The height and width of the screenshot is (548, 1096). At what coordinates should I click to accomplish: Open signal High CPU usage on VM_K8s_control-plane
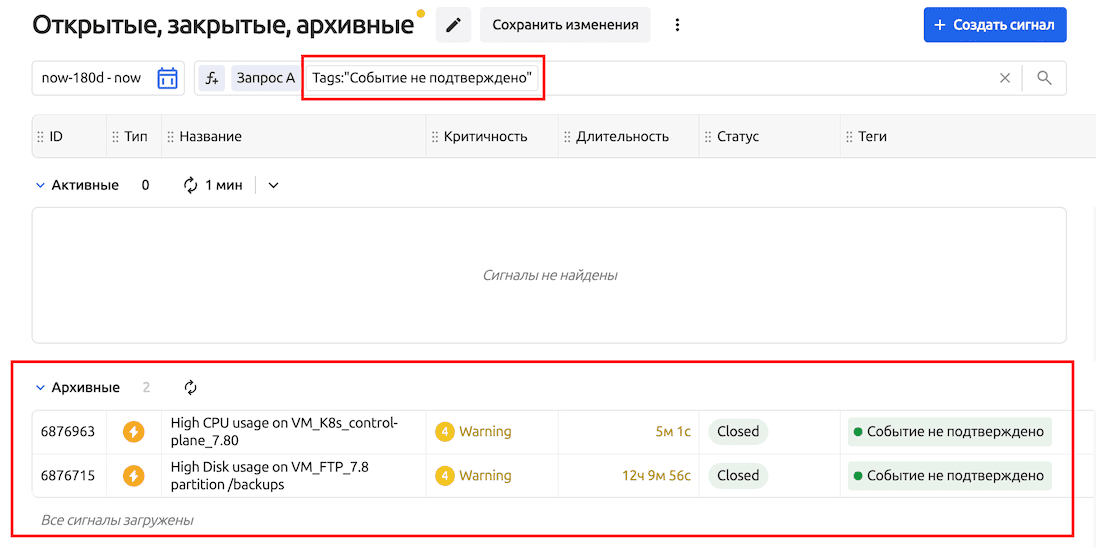284,432
